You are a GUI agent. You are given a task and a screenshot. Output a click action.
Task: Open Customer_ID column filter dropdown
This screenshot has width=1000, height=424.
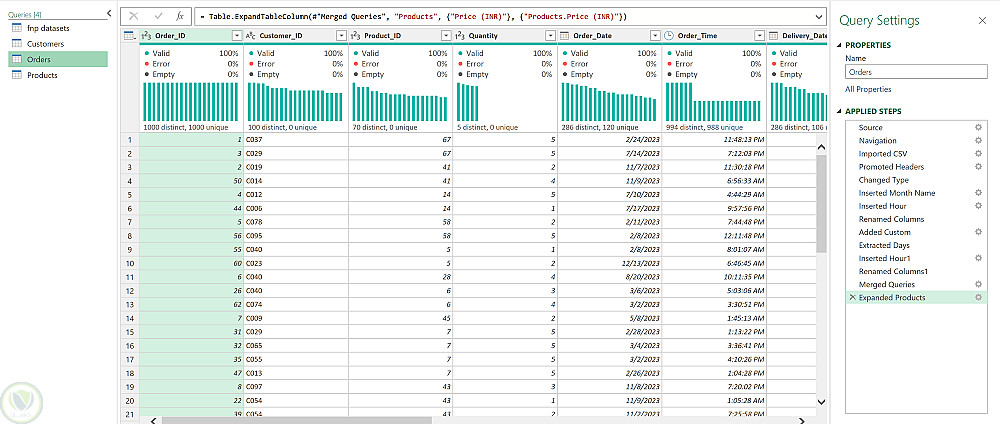[x=341, y=36]
